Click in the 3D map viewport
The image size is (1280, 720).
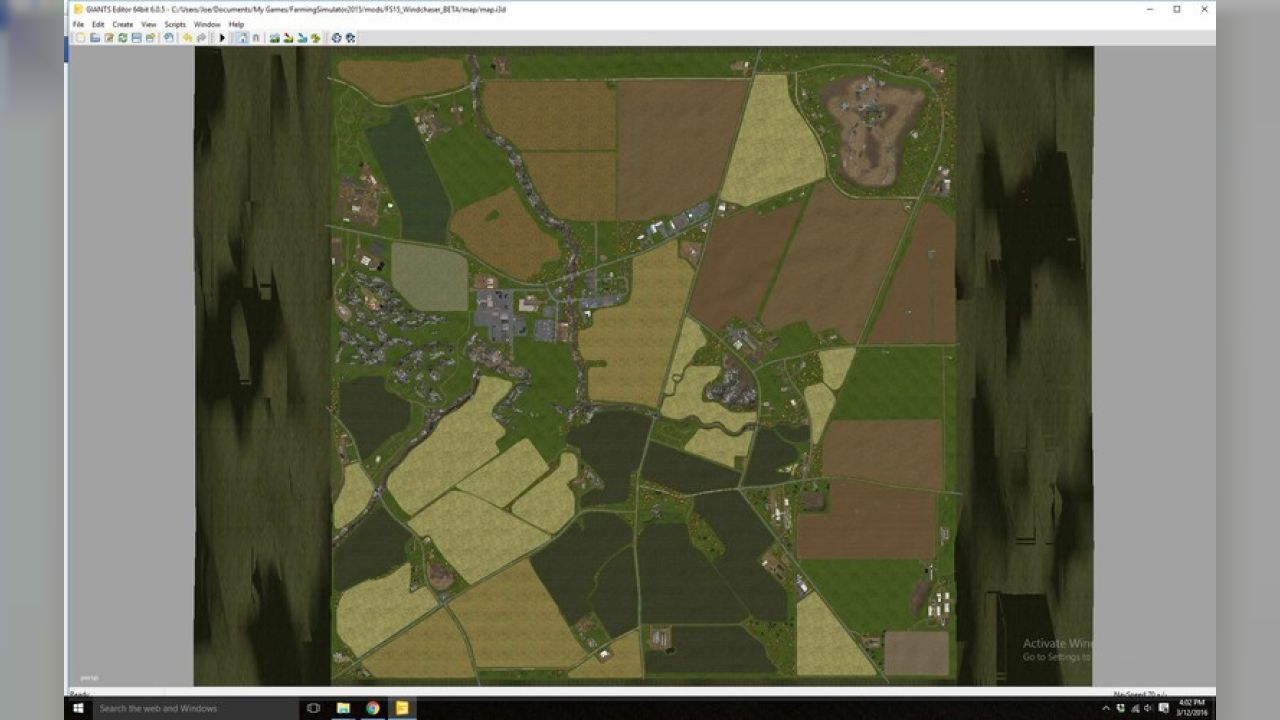click(643, 365)
